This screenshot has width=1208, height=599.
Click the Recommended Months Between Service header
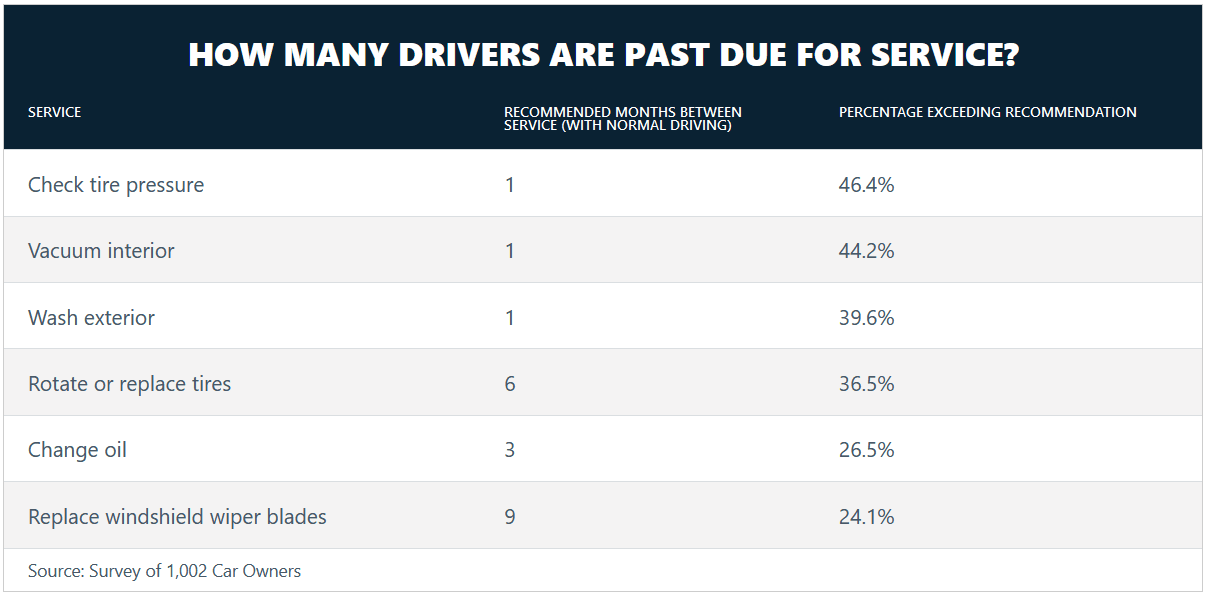(622, 118)
